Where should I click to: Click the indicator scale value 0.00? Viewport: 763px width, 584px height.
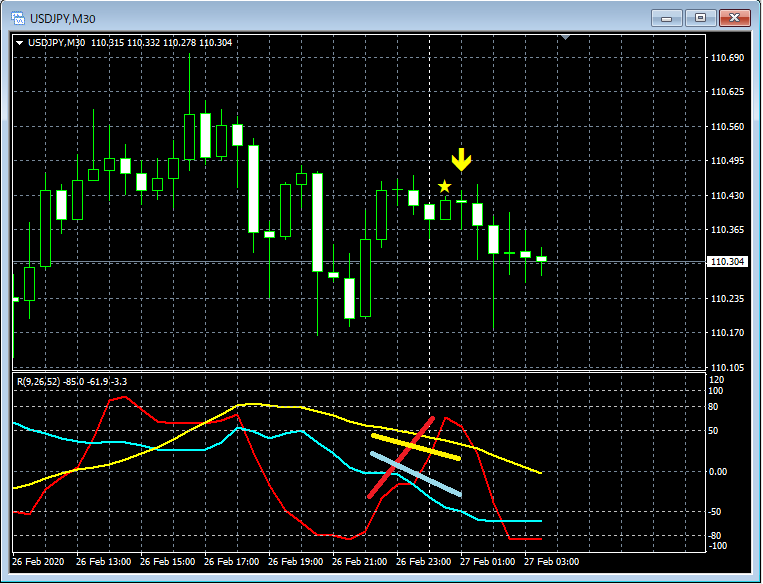coord(718,472)
